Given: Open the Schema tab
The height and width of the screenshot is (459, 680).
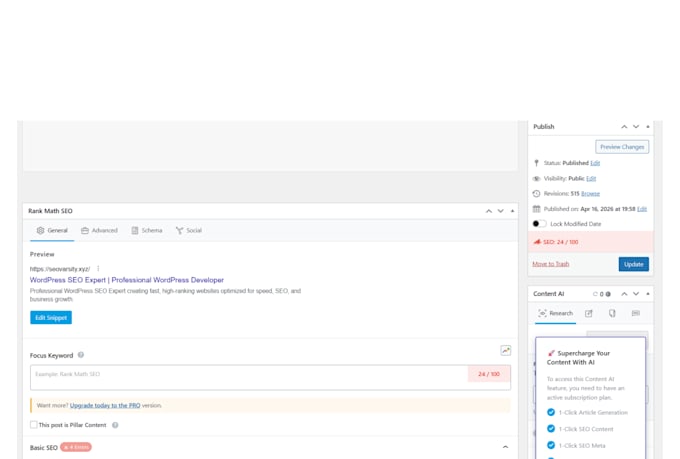Looking at the screenshot, I should [x=147, y=230].
